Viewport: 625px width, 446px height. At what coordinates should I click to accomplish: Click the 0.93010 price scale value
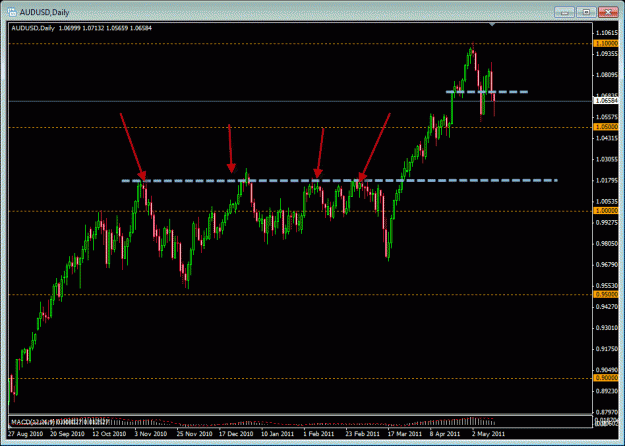[x=607, y=328]
